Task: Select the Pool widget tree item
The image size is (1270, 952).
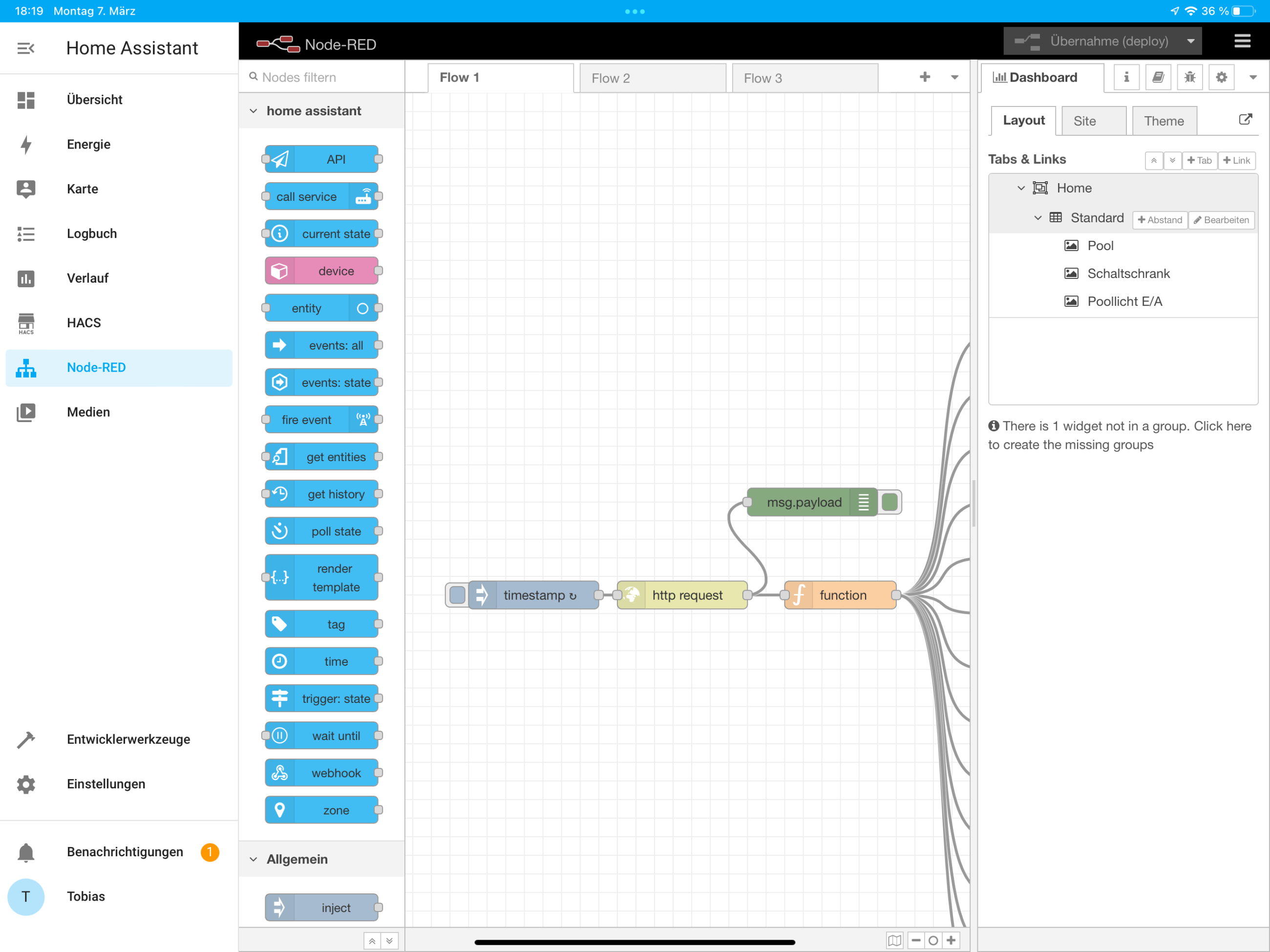Action: 1123,246
